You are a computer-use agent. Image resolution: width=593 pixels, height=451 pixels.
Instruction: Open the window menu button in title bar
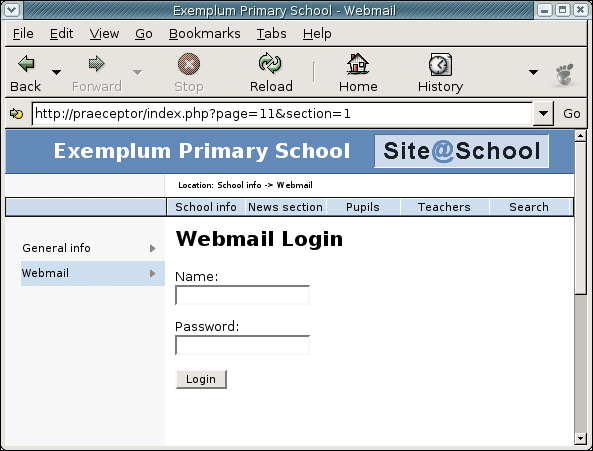coord(12,10)
